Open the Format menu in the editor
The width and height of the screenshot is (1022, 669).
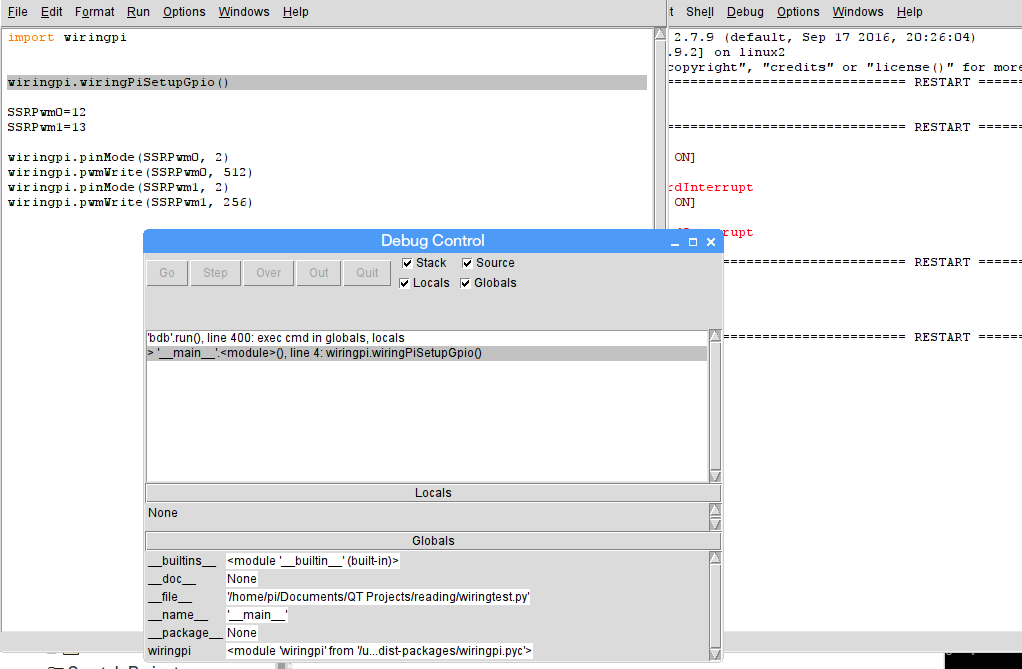pos(95,12)
